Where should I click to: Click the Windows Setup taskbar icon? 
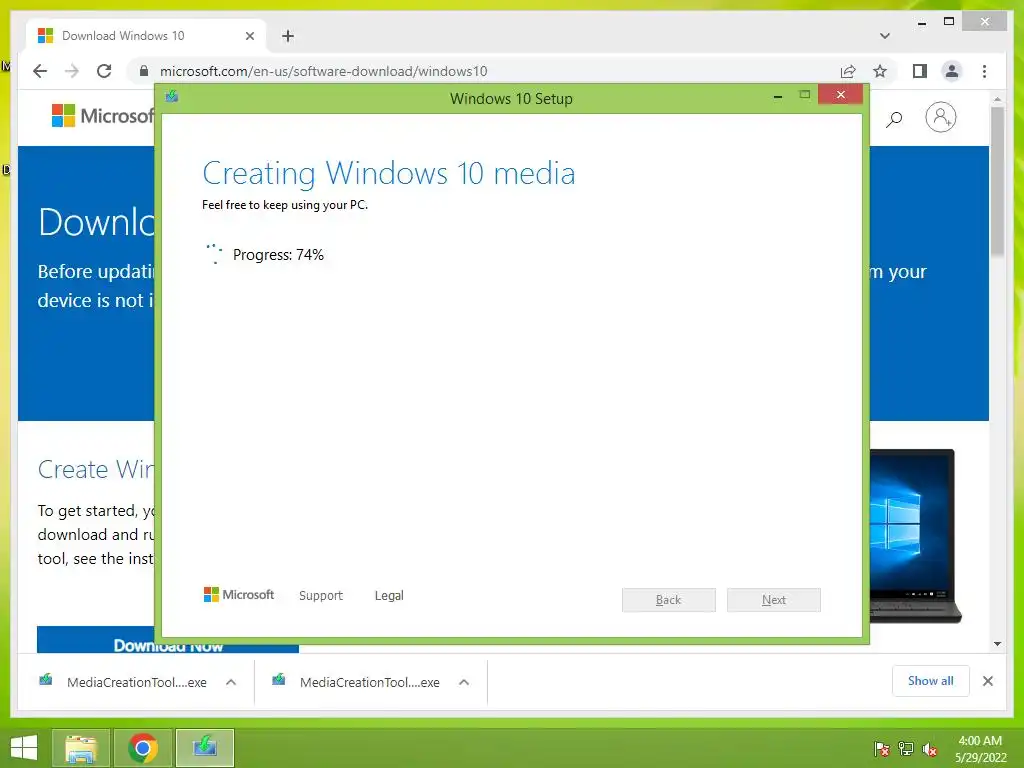[204, 748]
